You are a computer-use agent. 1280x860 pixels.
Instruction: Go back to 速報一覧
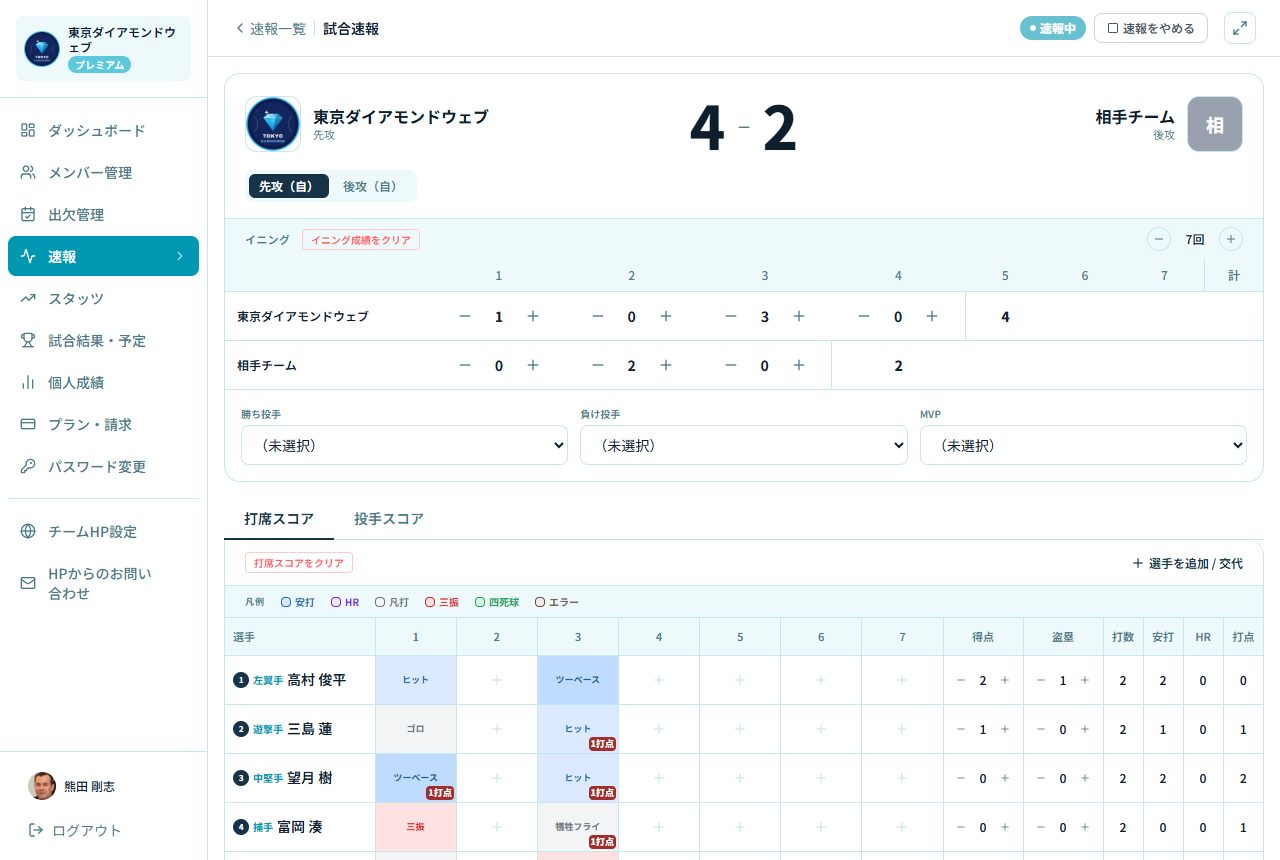coord(270,29)
